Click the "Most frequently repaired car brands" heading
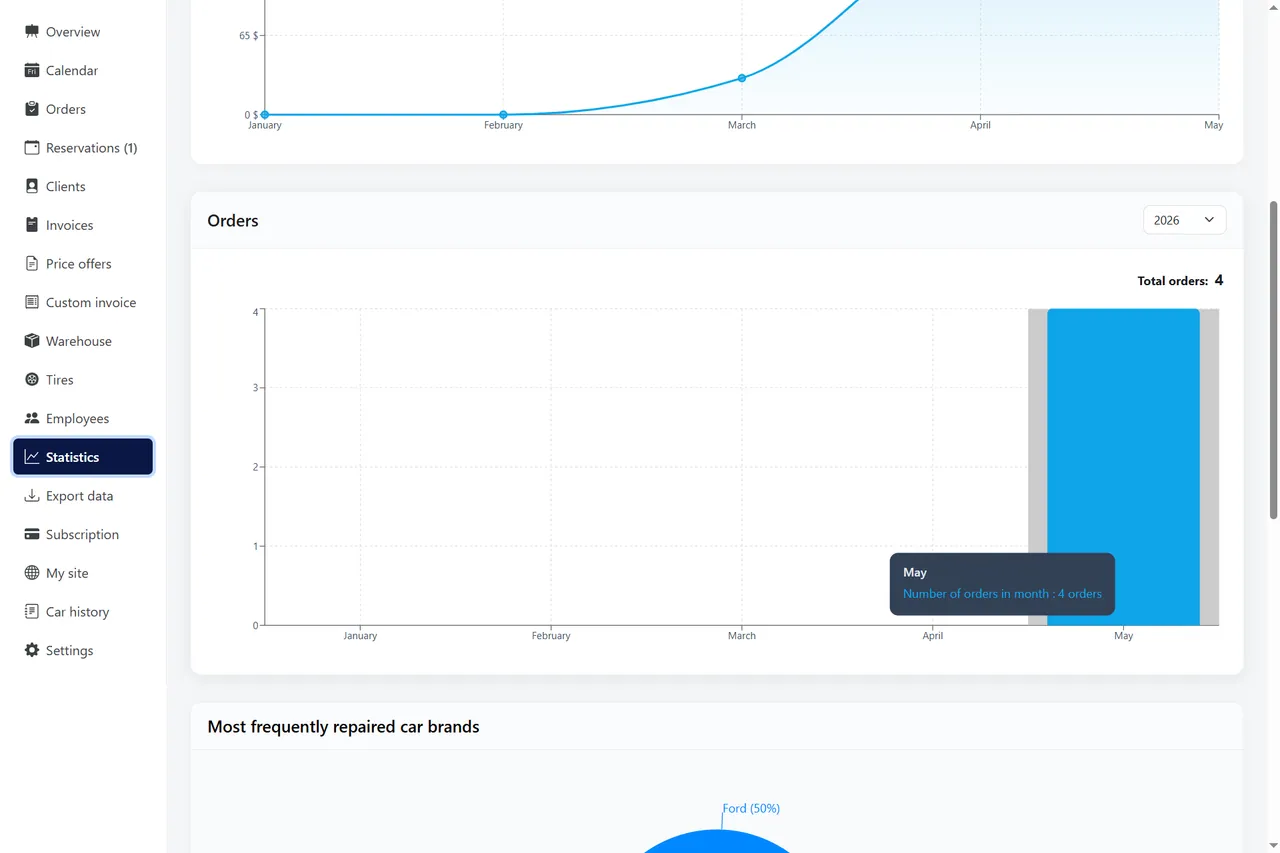The image size is (1280, 853). (343, 727)
